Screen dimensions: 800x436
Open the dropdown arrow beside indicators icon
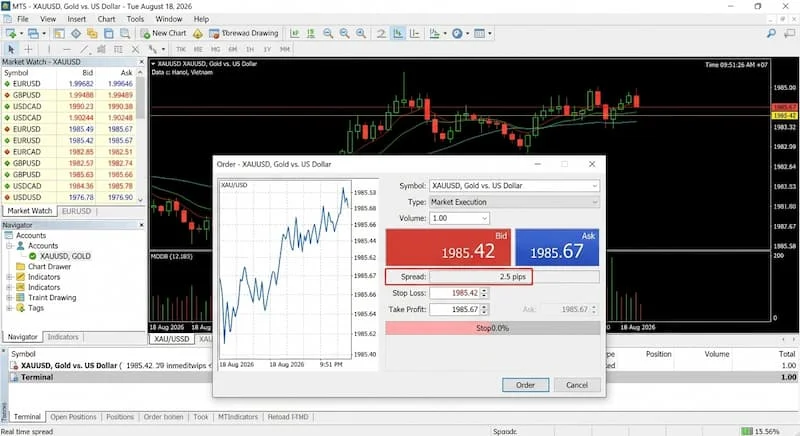pos(445,34)
